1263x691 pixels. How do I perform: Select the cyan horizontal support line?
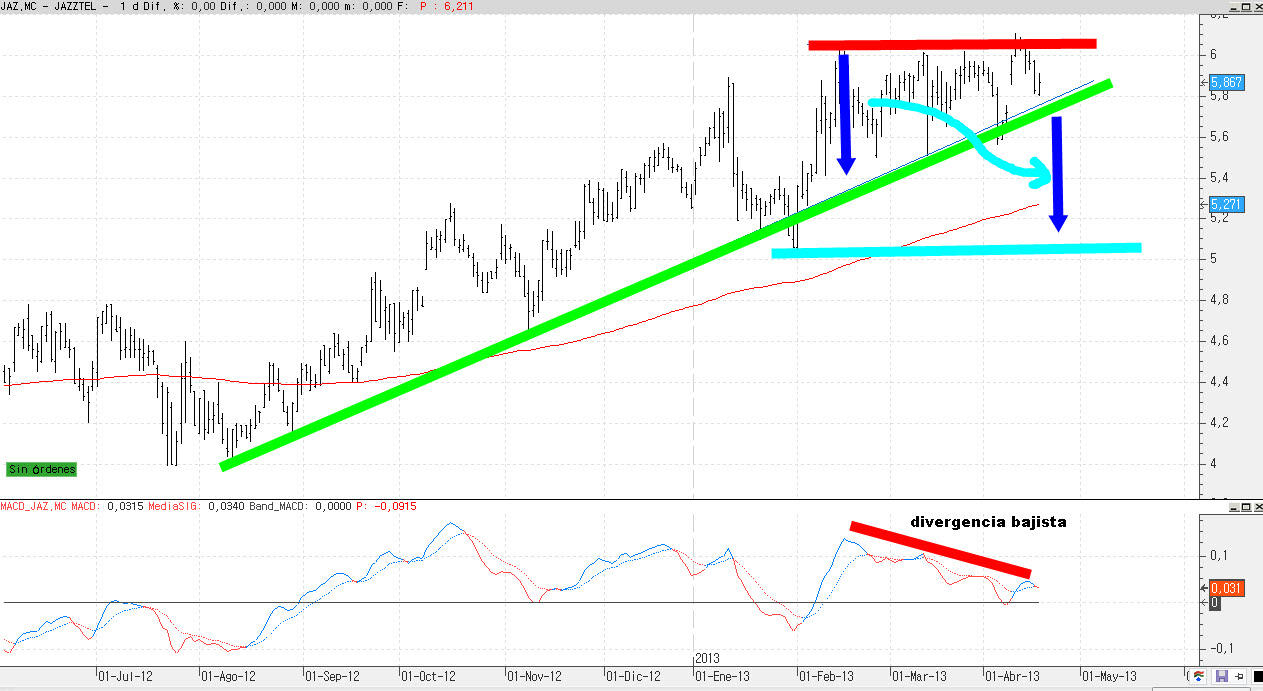[955, 250]
